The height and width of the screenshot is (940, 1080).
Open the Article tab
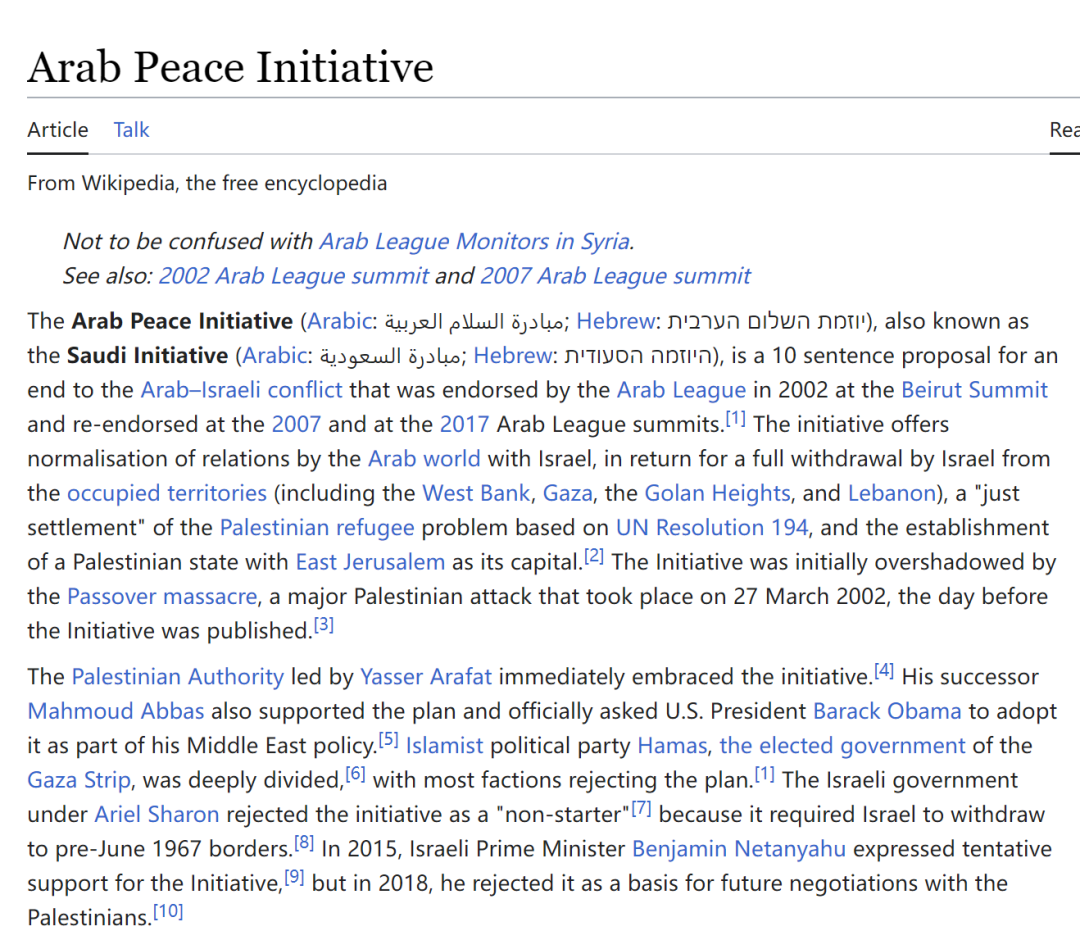click(58, 129)
